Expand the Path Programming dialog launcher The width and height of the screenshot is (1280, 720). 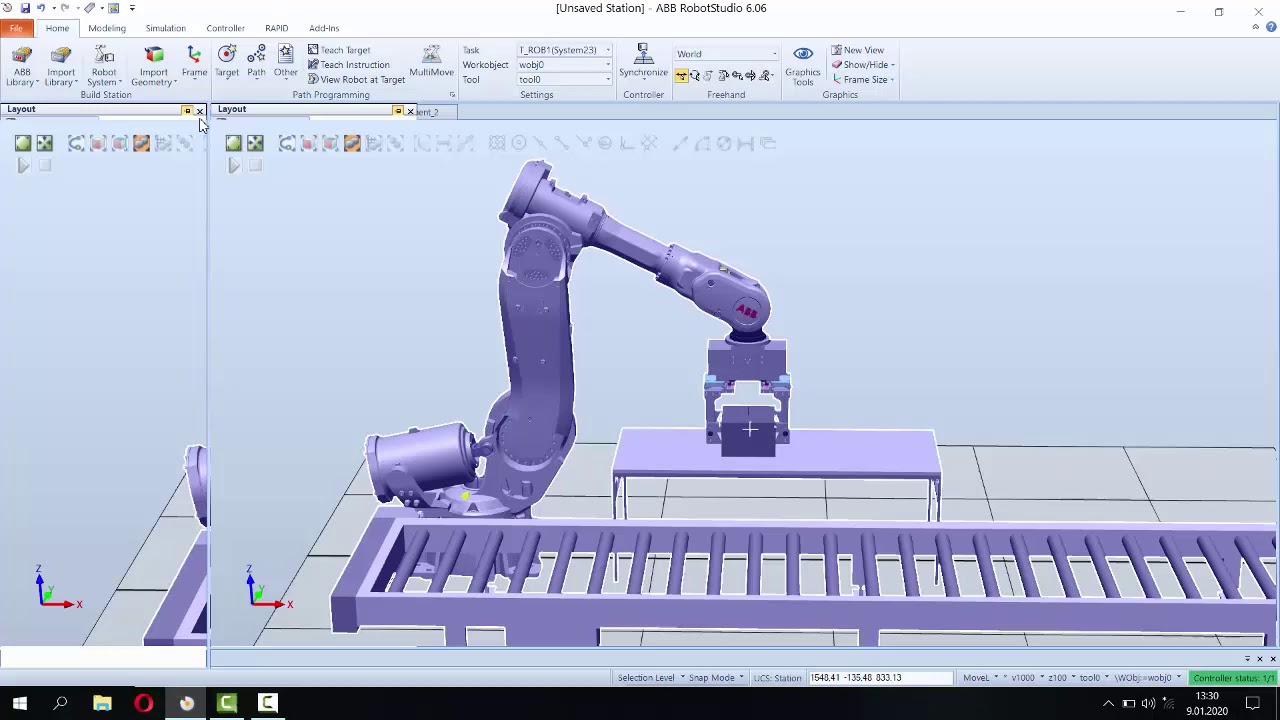452,95
